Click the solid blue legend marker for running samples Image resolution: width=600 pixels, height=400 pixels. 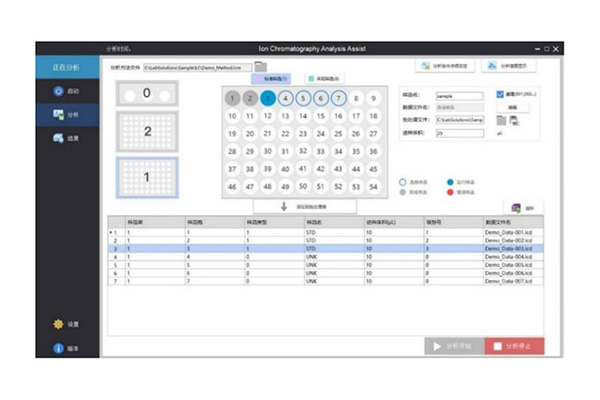coord(450,182)
